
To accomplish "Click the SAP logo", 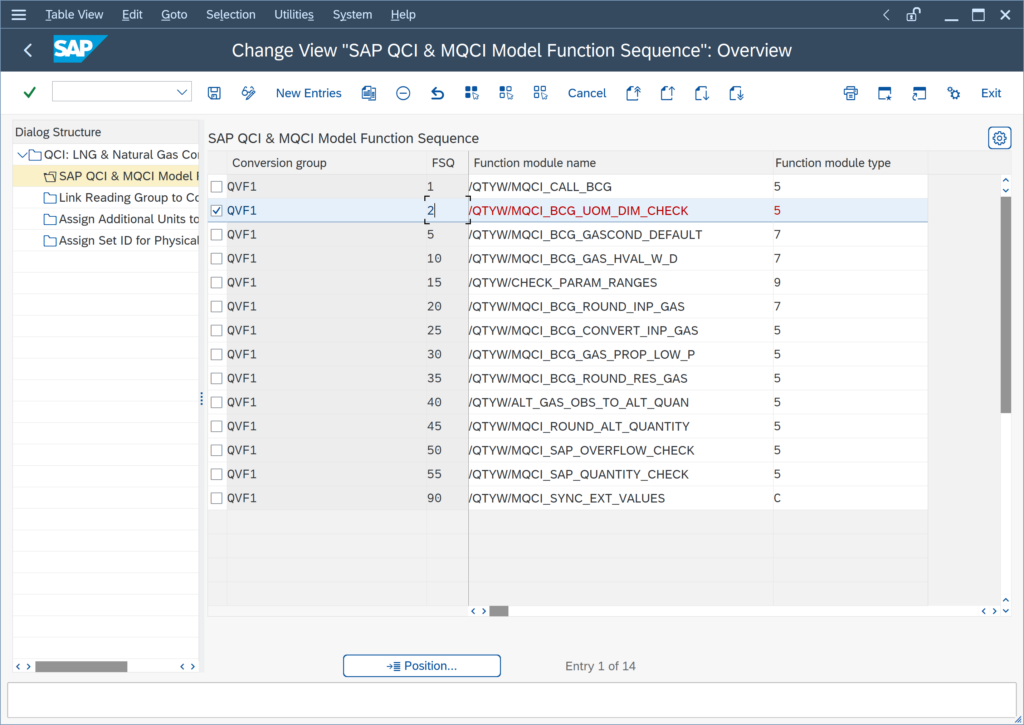I will click(80, 49).
